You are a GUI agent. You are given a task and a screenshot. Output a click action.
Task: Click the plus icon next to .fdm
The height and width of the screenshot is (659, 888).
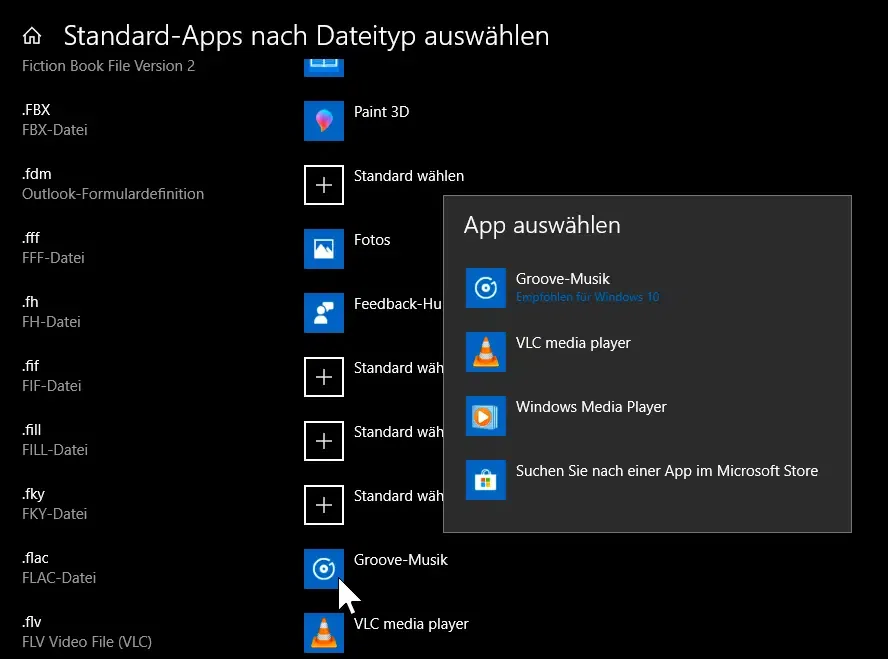323,185
